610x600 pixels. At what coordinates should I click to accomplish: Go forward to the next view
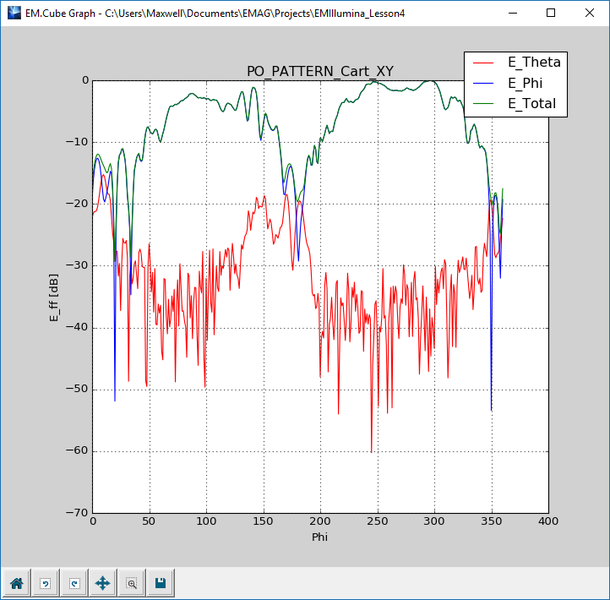click(x=73, y=583)
